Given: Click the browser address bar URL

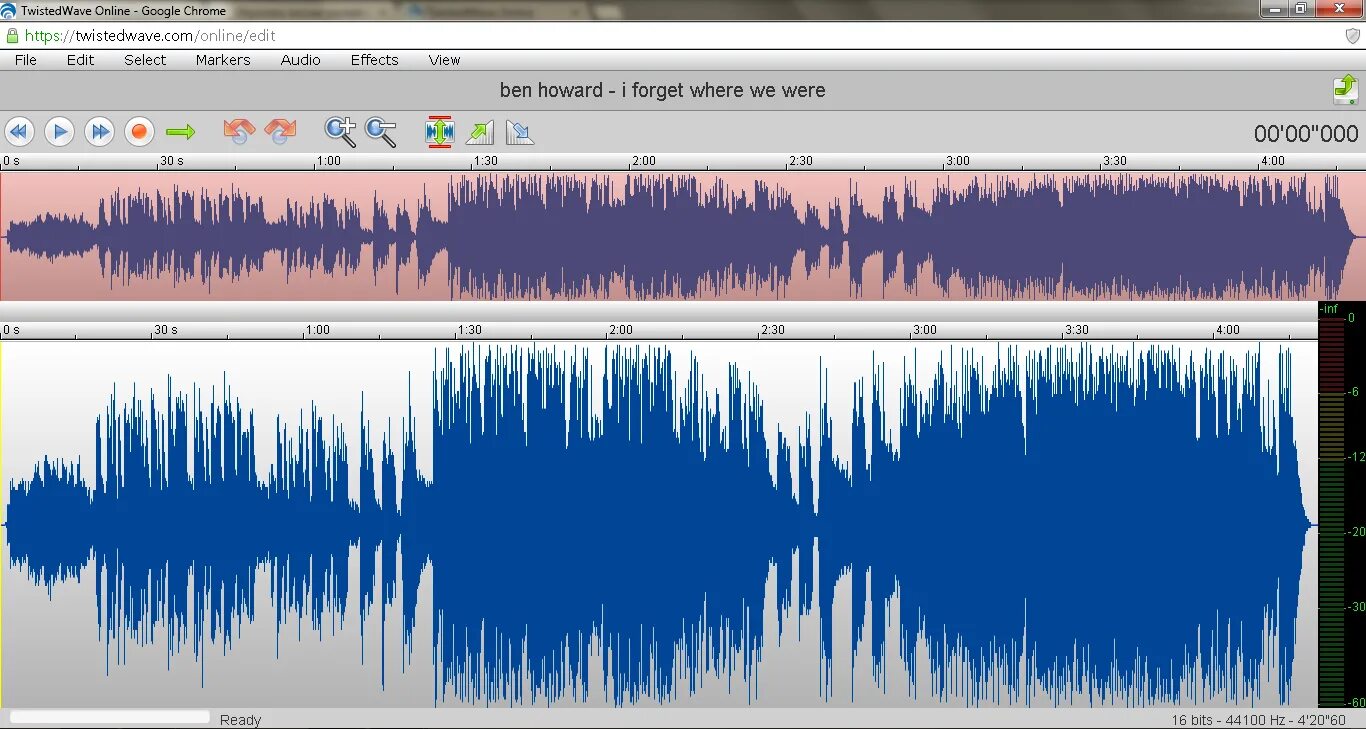Looking at the screenshot, I should coord(150,35).
